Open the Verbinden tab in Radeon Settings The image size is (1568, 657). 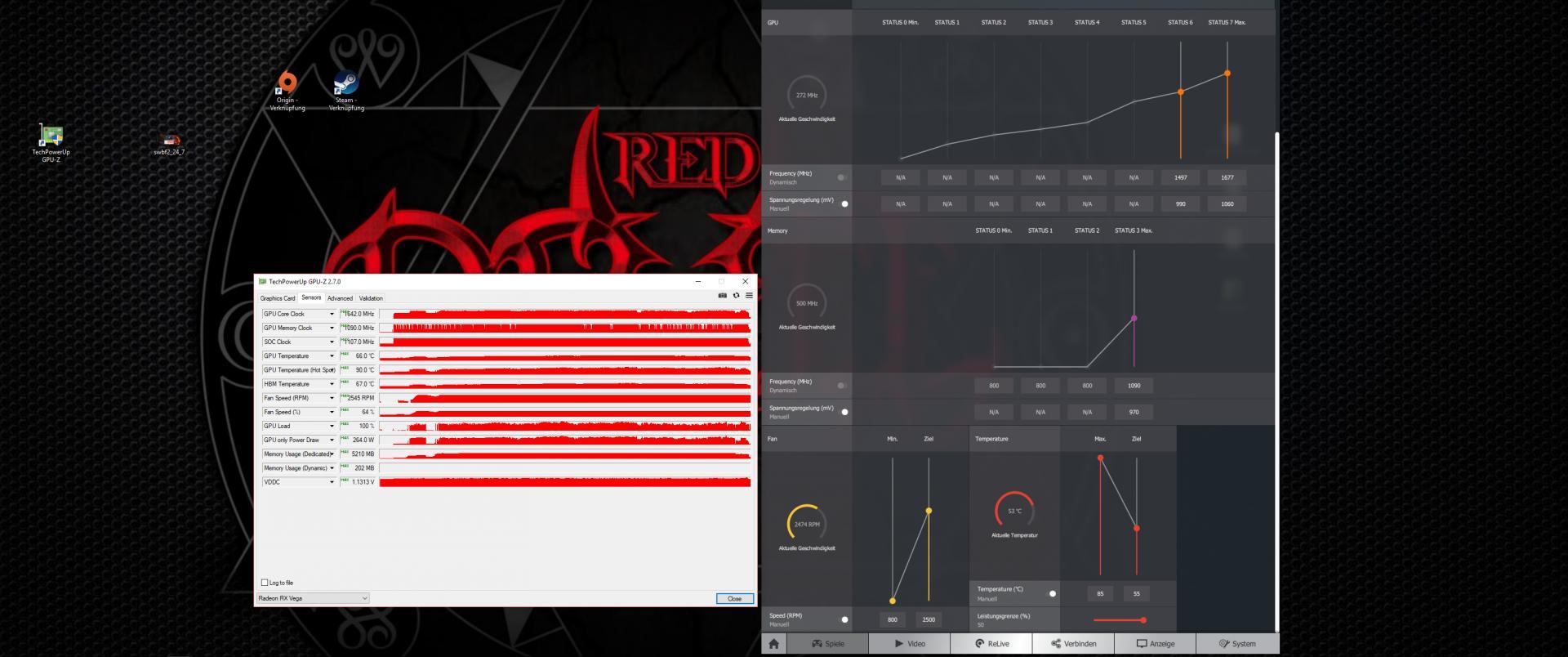pos(1073,644)
